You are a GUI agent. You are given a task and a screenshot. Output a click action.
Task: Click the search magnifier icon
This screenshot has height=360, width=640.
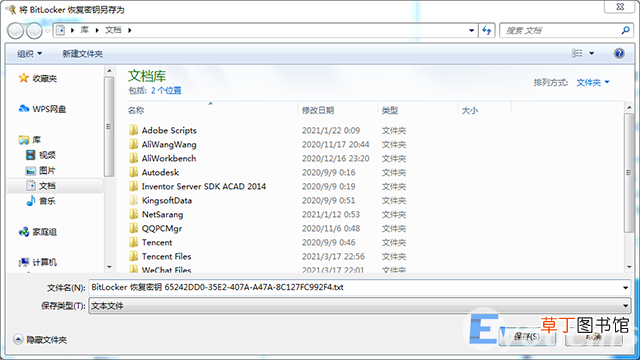(625, 30)
